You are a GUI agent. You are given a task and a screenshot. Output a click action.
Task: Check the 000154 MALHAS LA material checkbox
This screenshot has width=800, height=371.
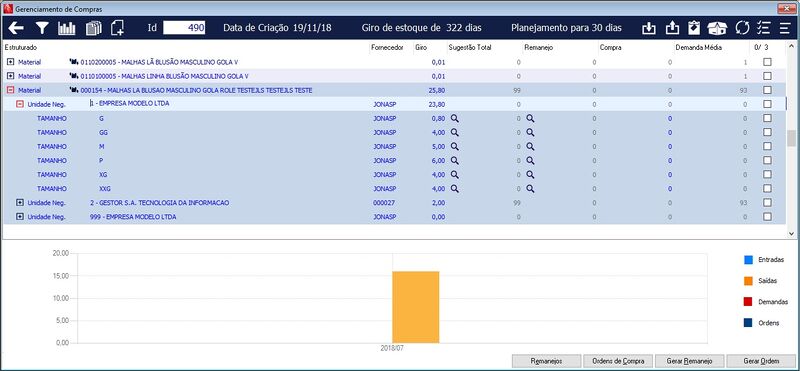coord(767,90)
